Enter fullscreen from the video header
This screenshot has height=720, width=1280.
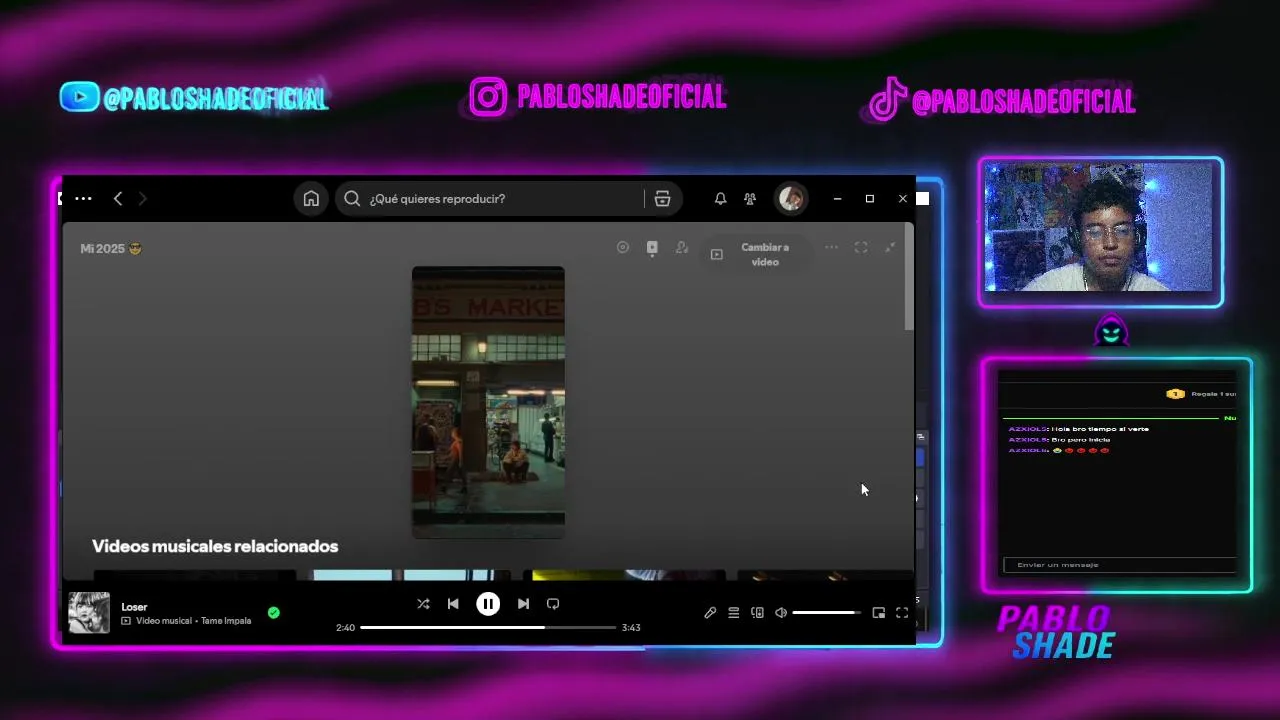pos(861,247)
